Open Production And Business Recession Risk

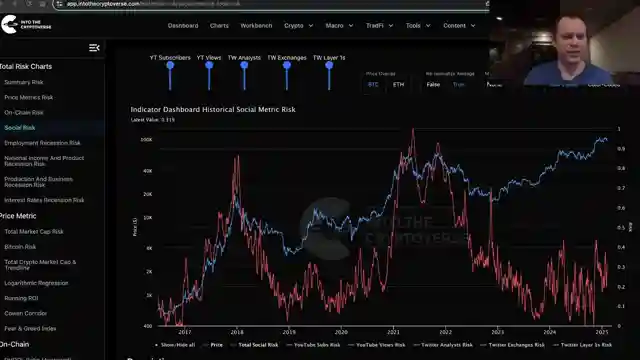[38, 182]
